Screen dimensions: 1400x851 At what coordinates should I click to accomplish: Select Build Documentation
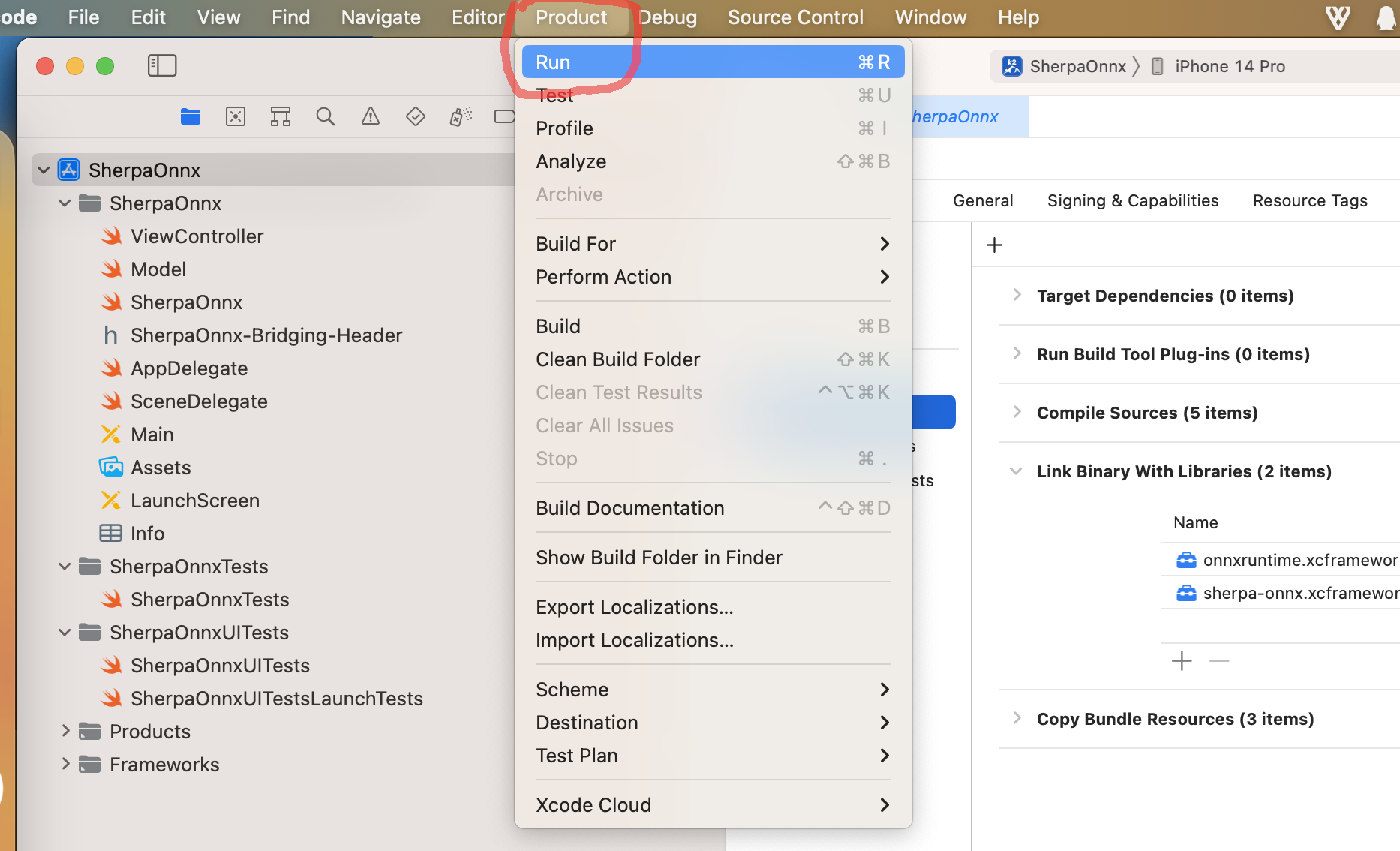pyautogui.click(x=713, y=508)
